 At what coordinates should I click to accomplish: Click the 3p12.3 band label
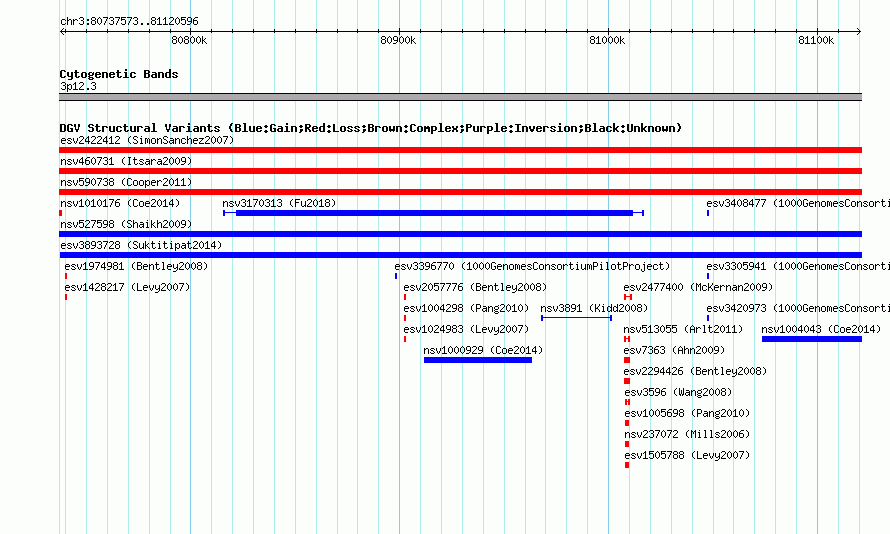[78, 86]
